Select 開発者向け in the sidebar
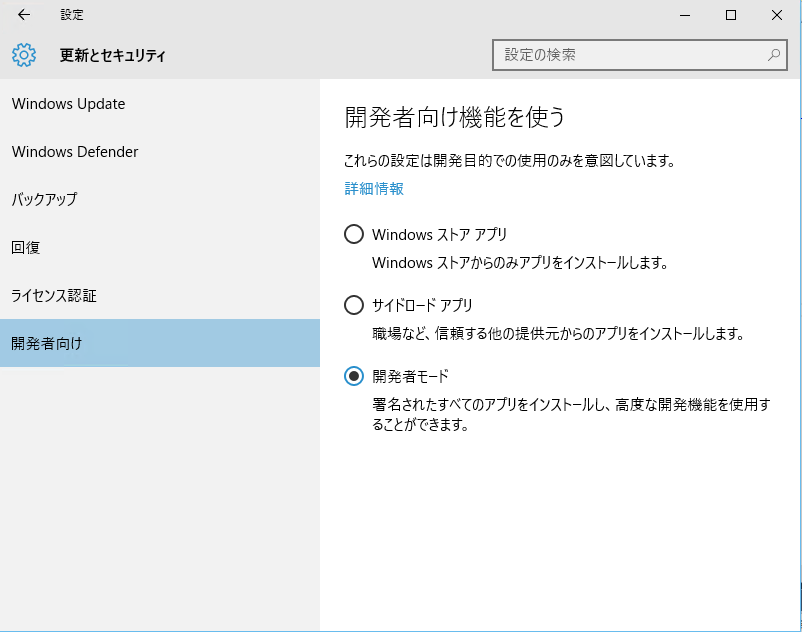The height and width of the screenshot is (632, 802). [x=47, y=343]
